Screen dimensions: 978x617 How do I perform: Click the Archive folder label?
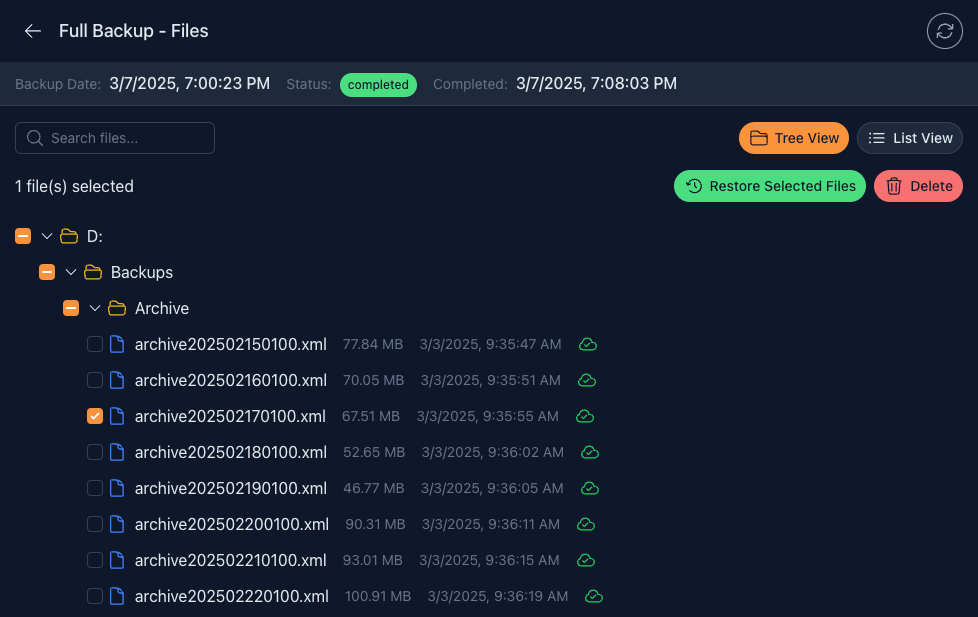162,308
